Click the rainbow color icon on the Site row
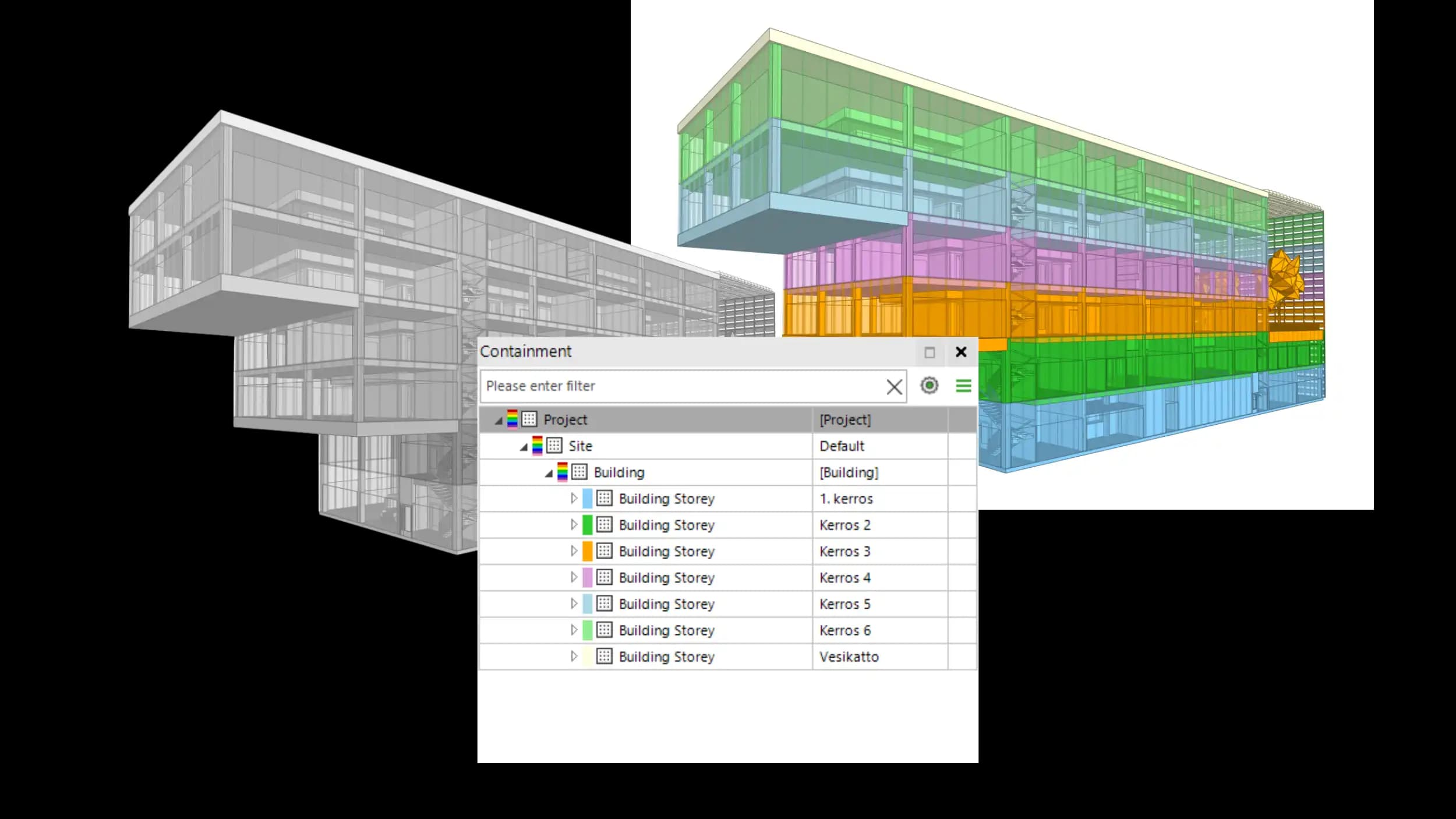 pos(537,446)
